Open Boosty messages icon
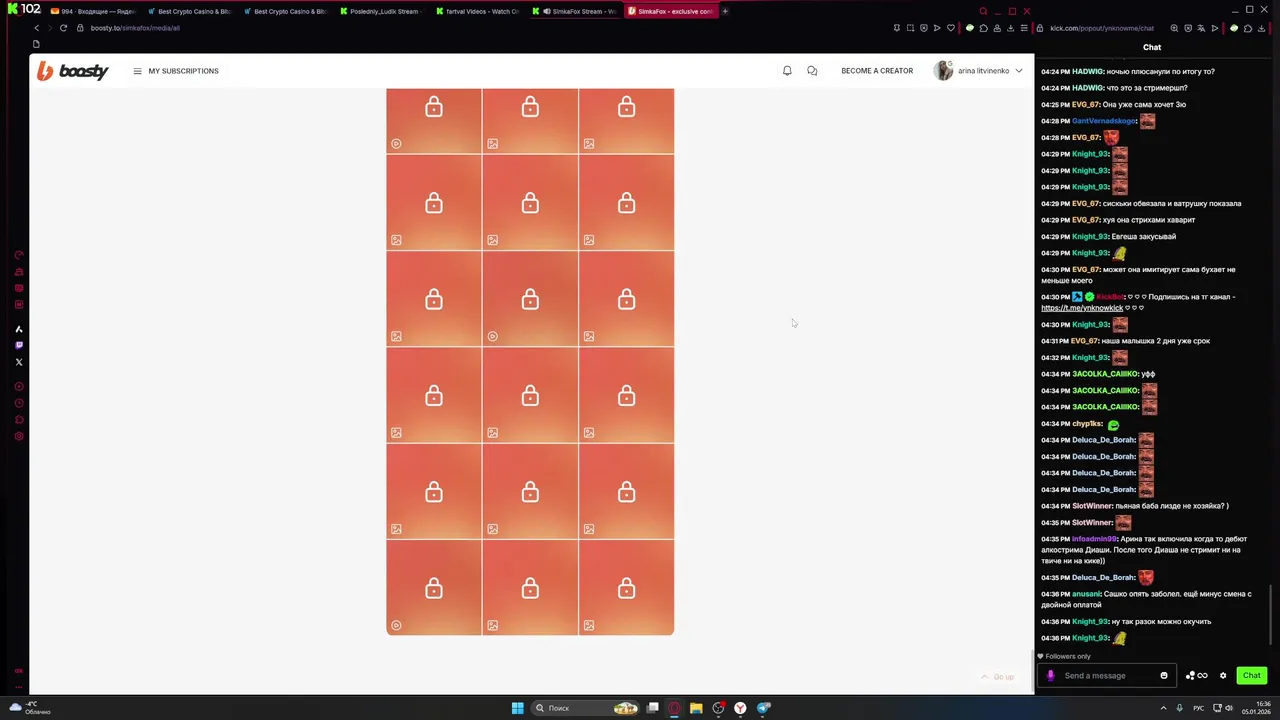The height and width of the screenshot is (720, 1280). coord(812,71)
